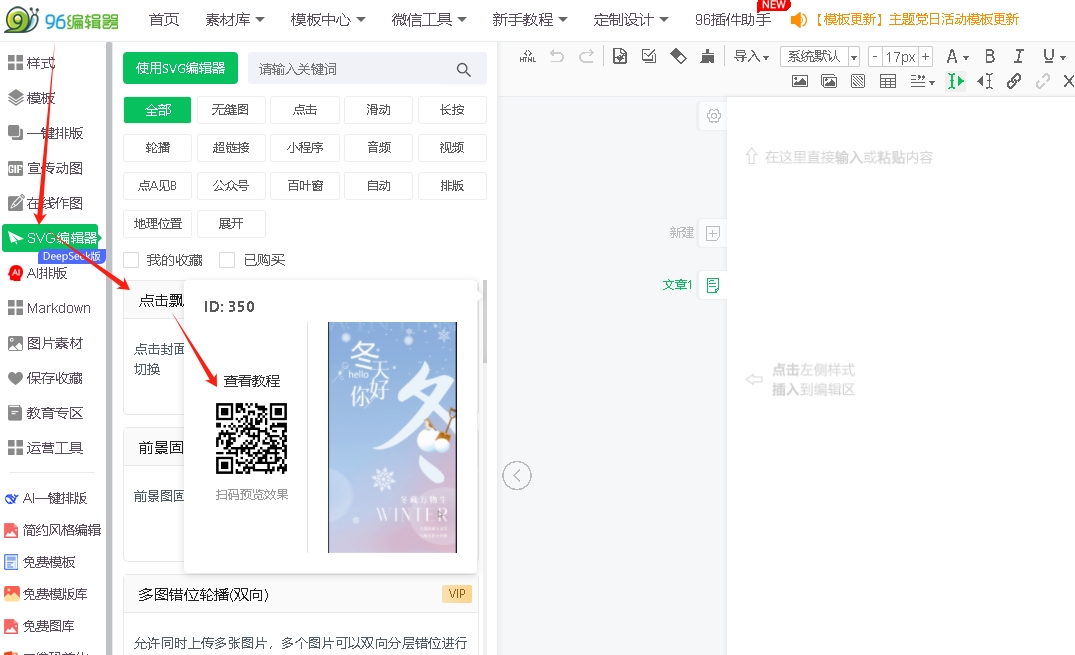
Task: Click the search magnifier icon
Action: pos(463,69)
